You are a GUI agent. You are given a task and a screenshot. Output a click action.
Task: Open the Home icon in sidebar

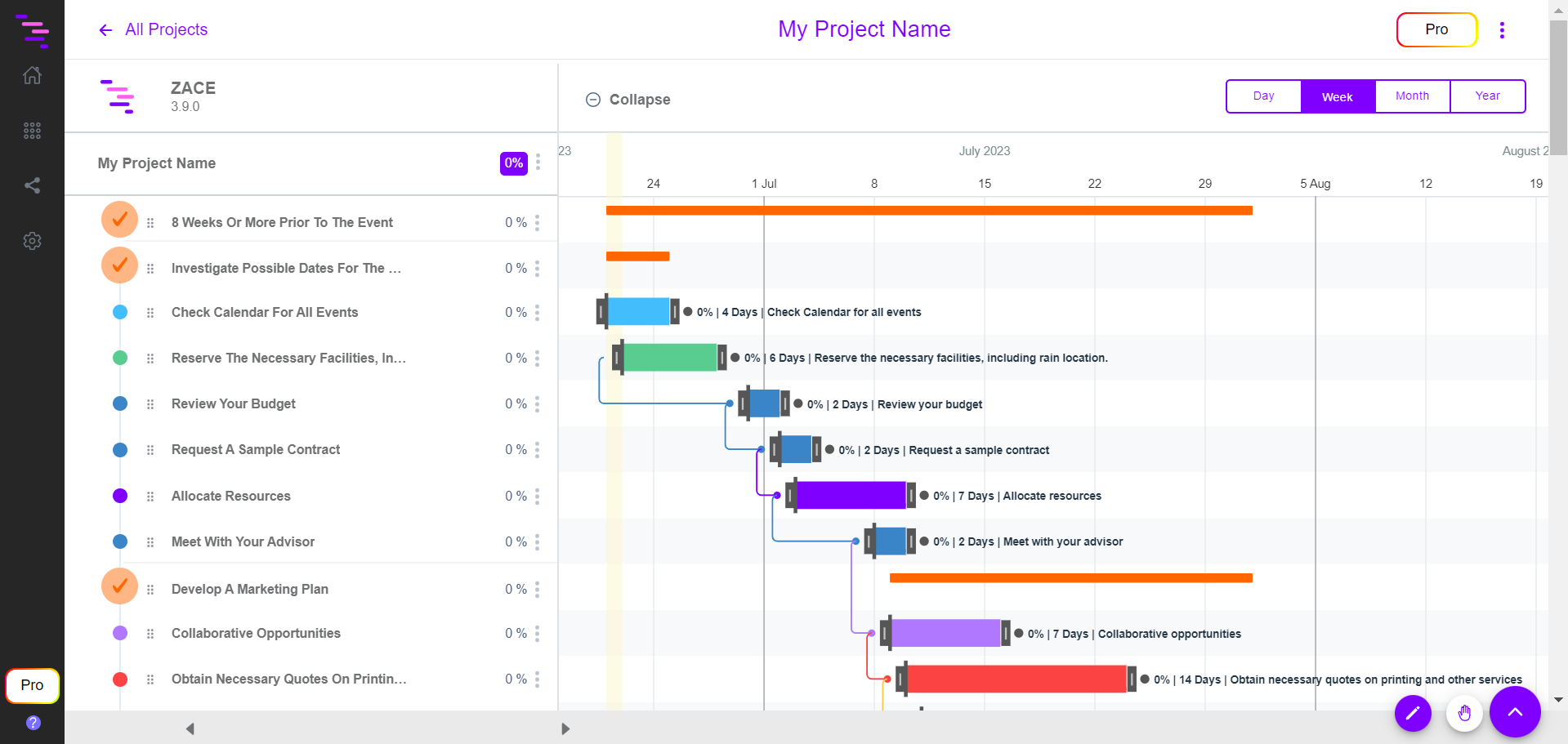[32, 74]
